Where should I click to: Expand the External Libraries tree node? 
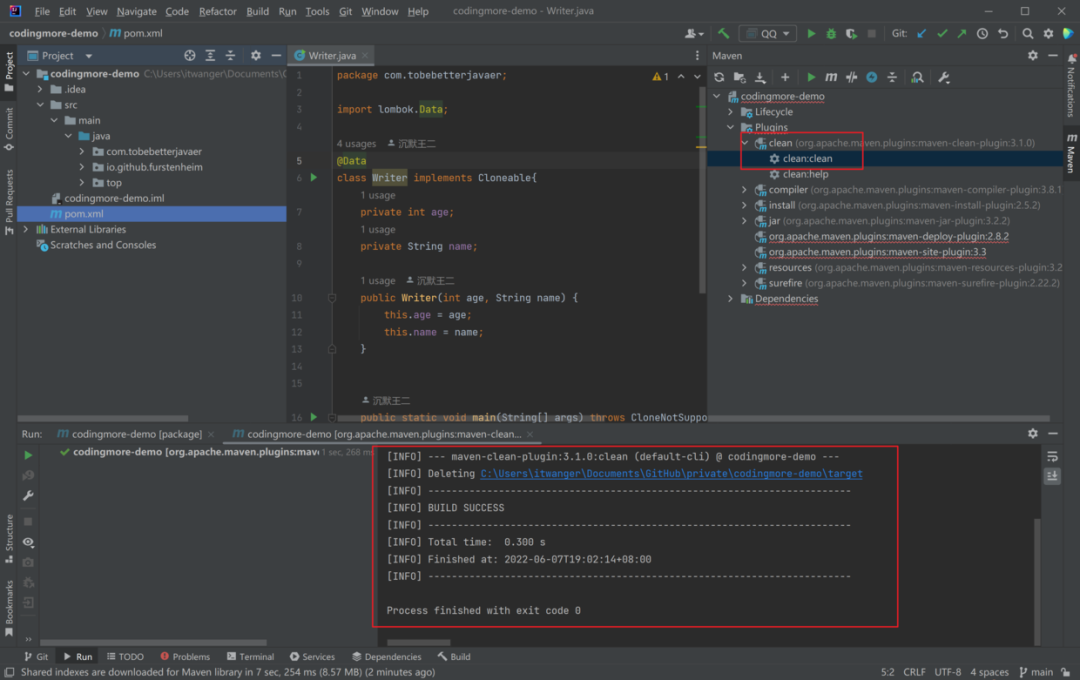(x=26, y=229)
